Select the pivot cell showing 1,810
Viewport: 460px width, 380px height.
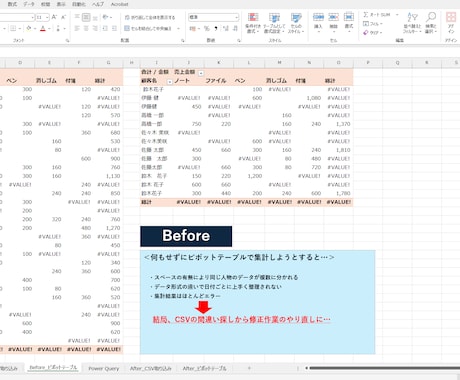click(x=343, y=150)
